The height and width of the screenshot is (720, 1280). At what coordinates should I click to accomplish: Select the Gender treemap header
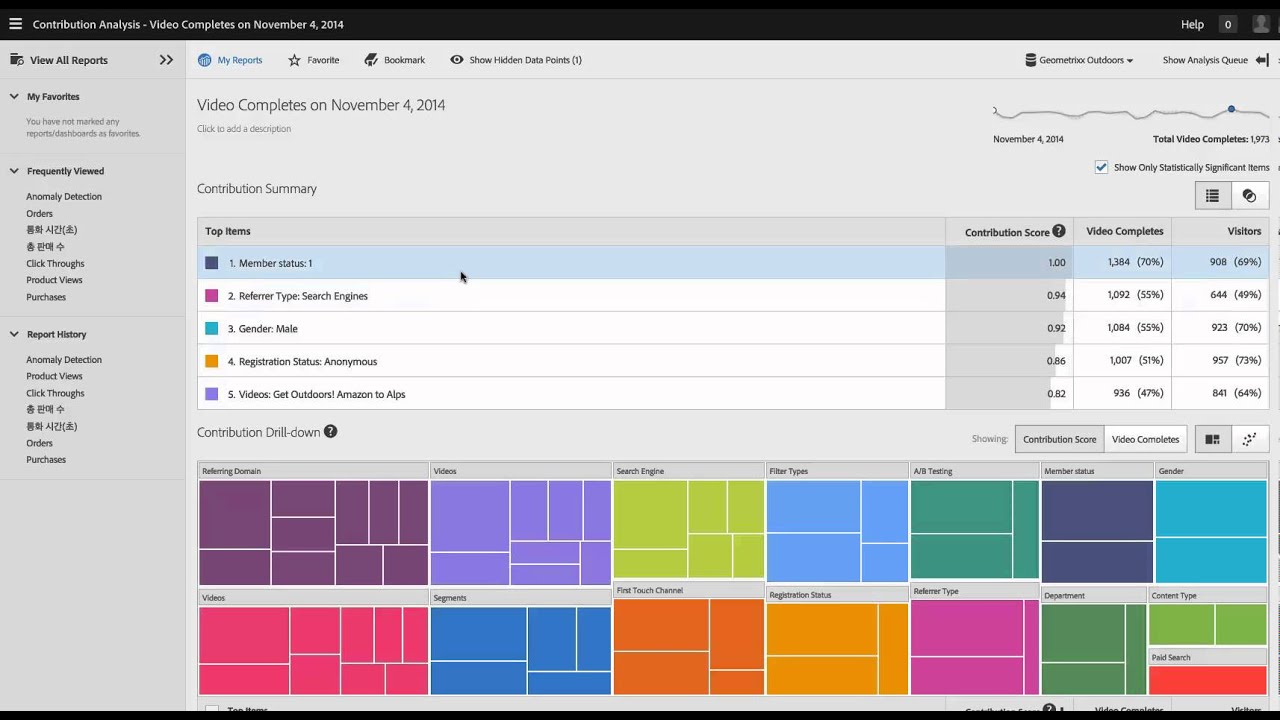tap(1211, 471)
